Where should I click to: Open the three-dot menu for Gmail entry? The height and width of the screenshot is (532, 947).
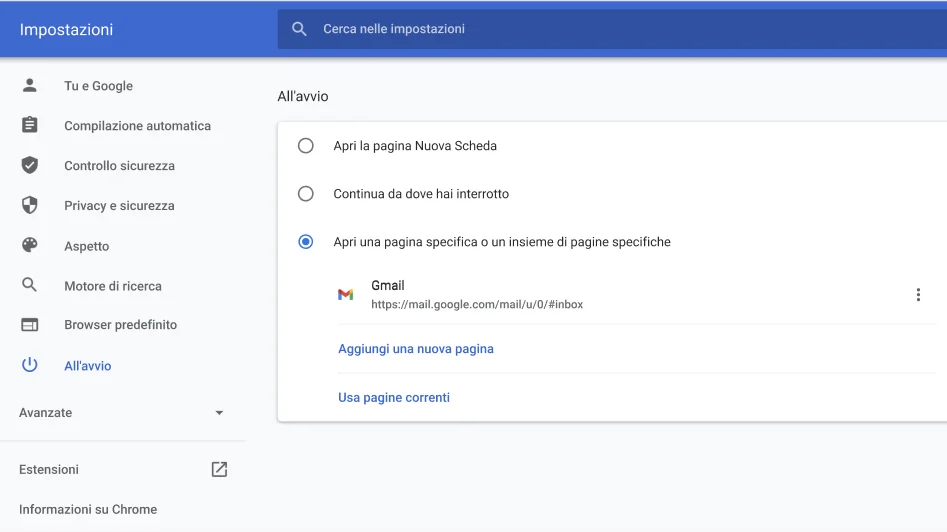click(918, 295)
